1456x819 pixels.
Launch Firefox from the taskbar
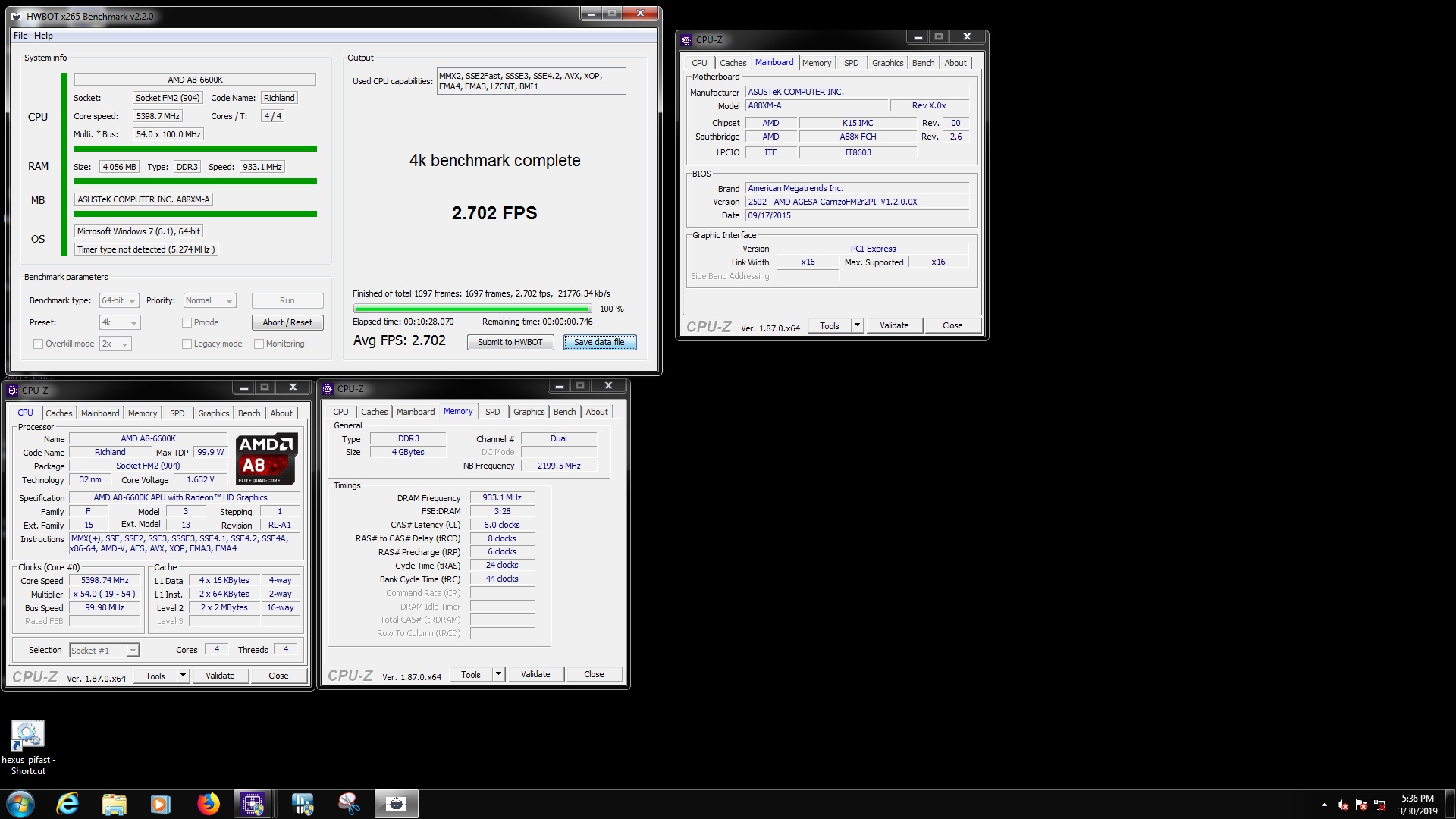click(208, 804)
